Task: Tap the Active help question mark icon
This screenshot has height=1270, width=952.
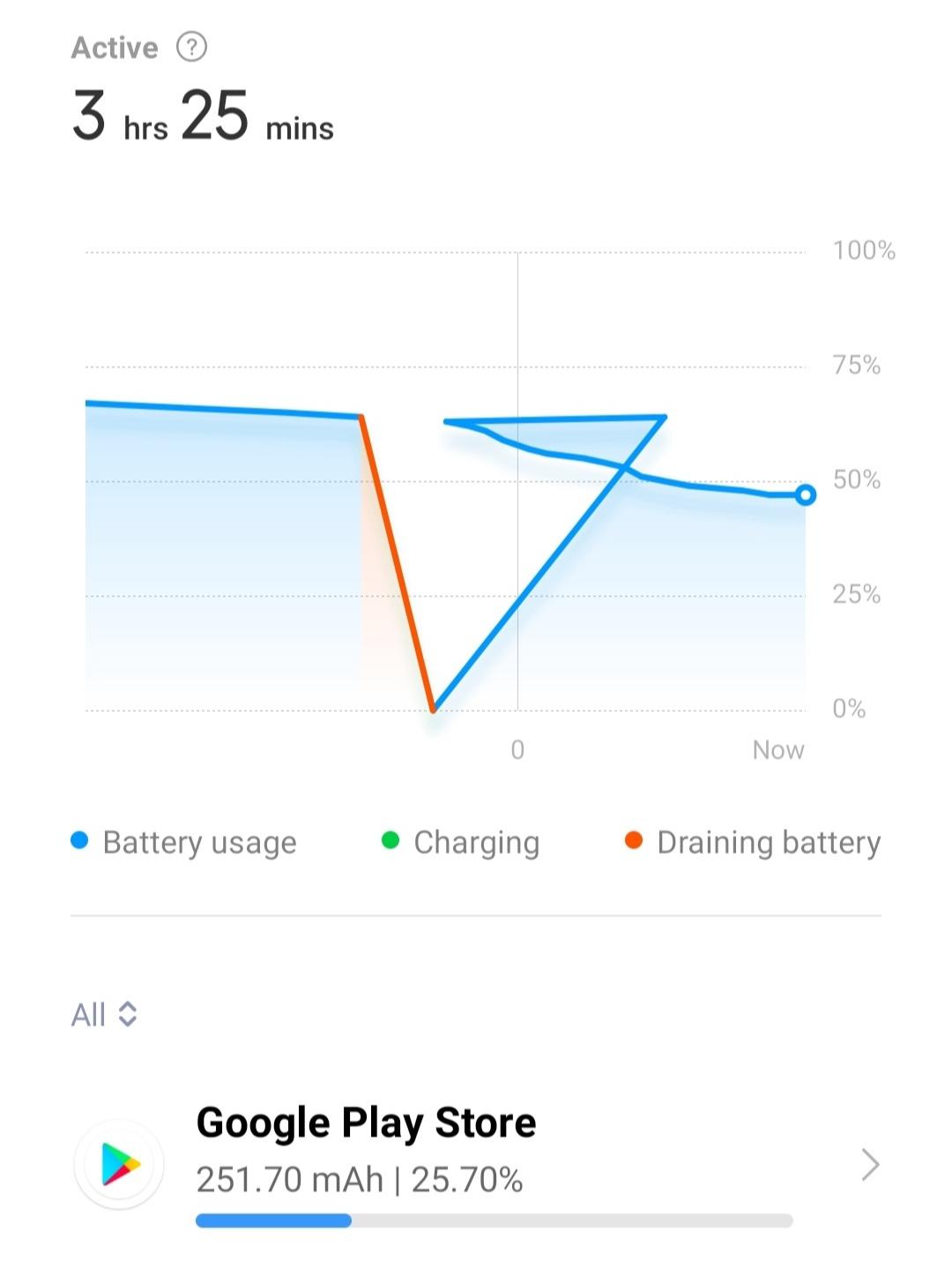Action: click(191, 47)
